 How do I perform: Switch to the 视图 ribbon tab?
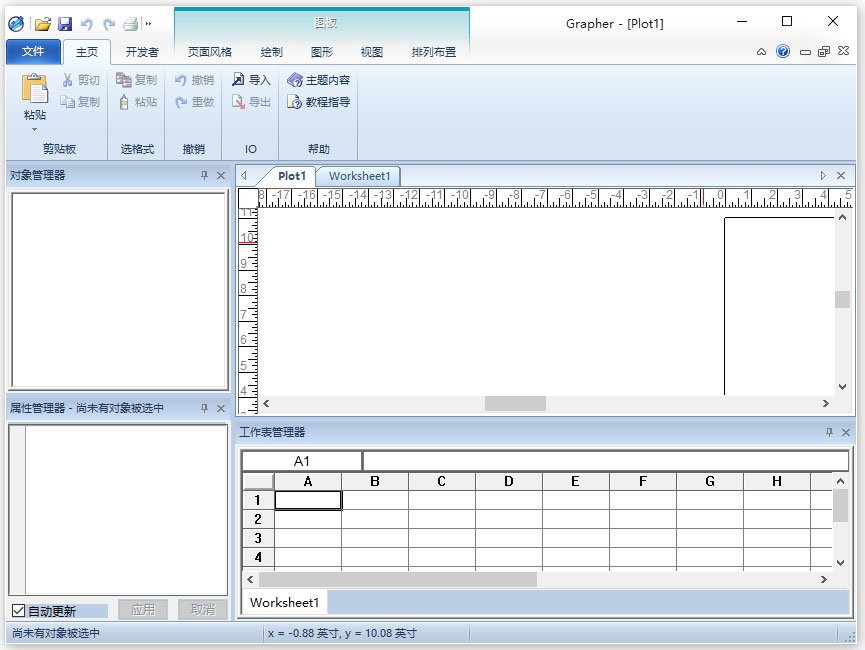click(371, 52)
